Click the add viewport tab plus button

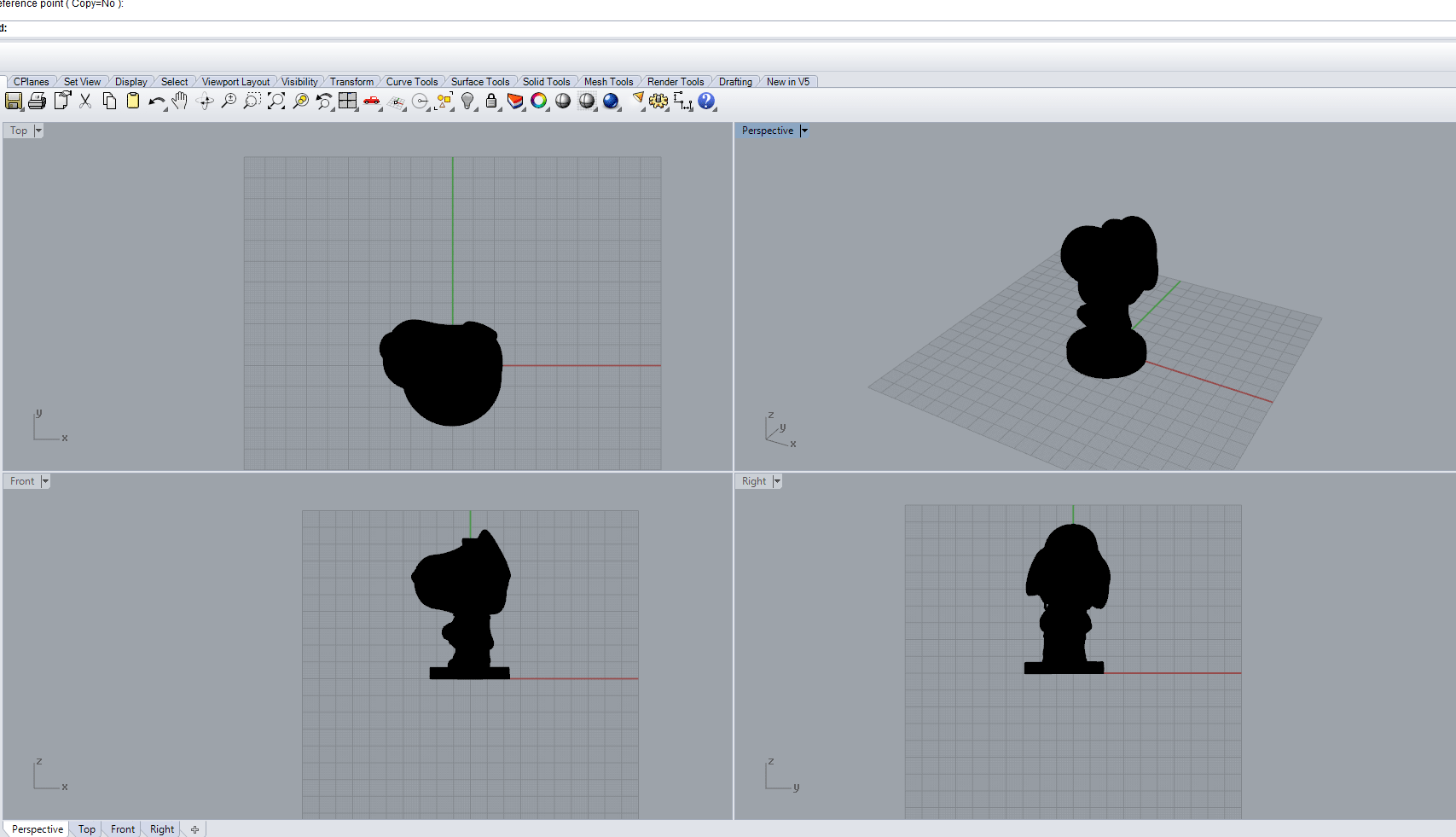[194, 829]
